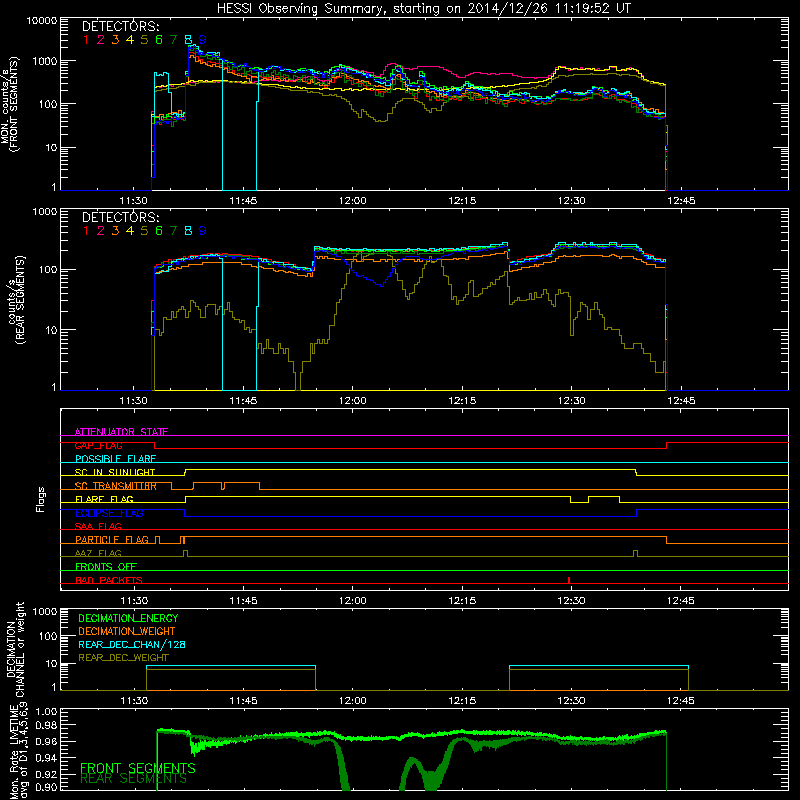Click the REAR_DEC_CHAN/128 legend entry
The image size is (800, 800).
click(x=132, y=644)
